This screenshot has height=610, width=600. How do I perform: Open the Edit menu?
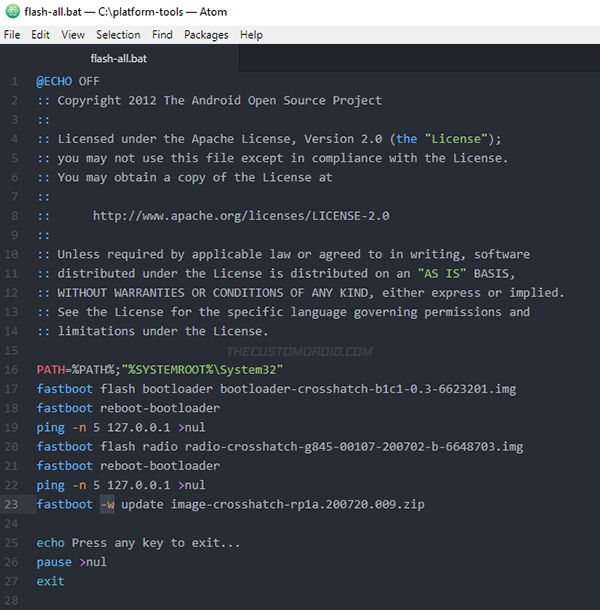click(x=40, y=35)
